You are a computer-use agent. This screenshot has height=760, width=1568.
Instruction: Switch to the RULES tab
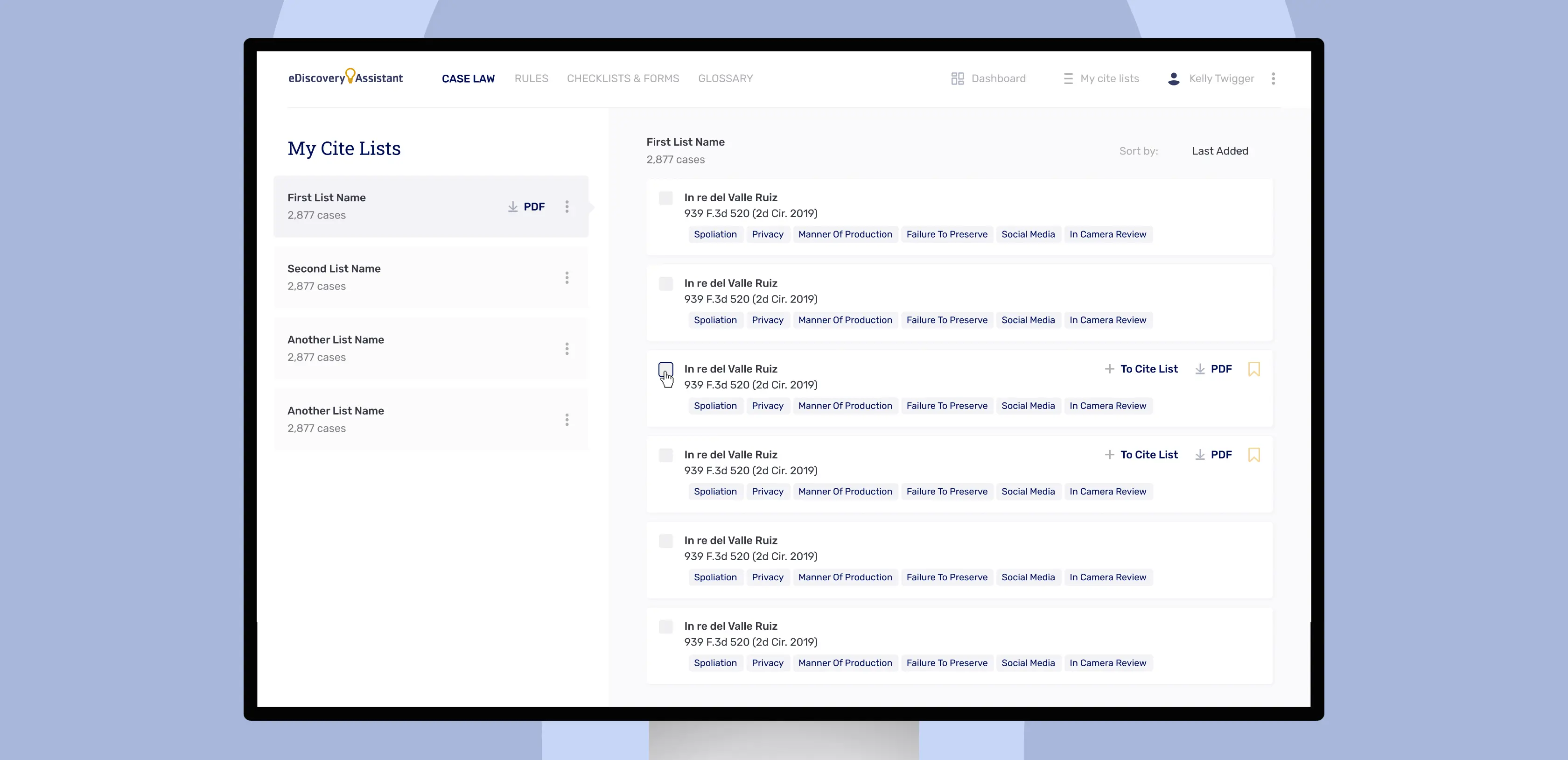click(x=531, y=78)
